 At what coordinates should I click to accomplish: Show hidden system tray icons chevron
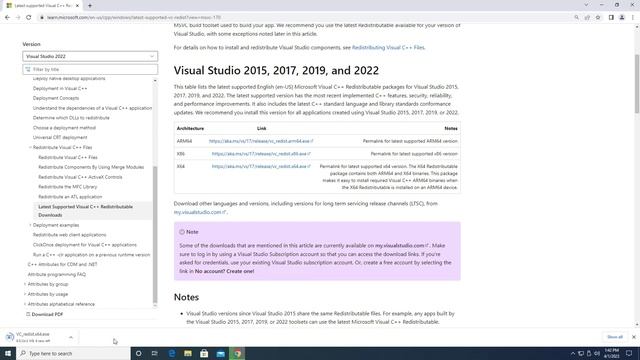pos(573,353)
